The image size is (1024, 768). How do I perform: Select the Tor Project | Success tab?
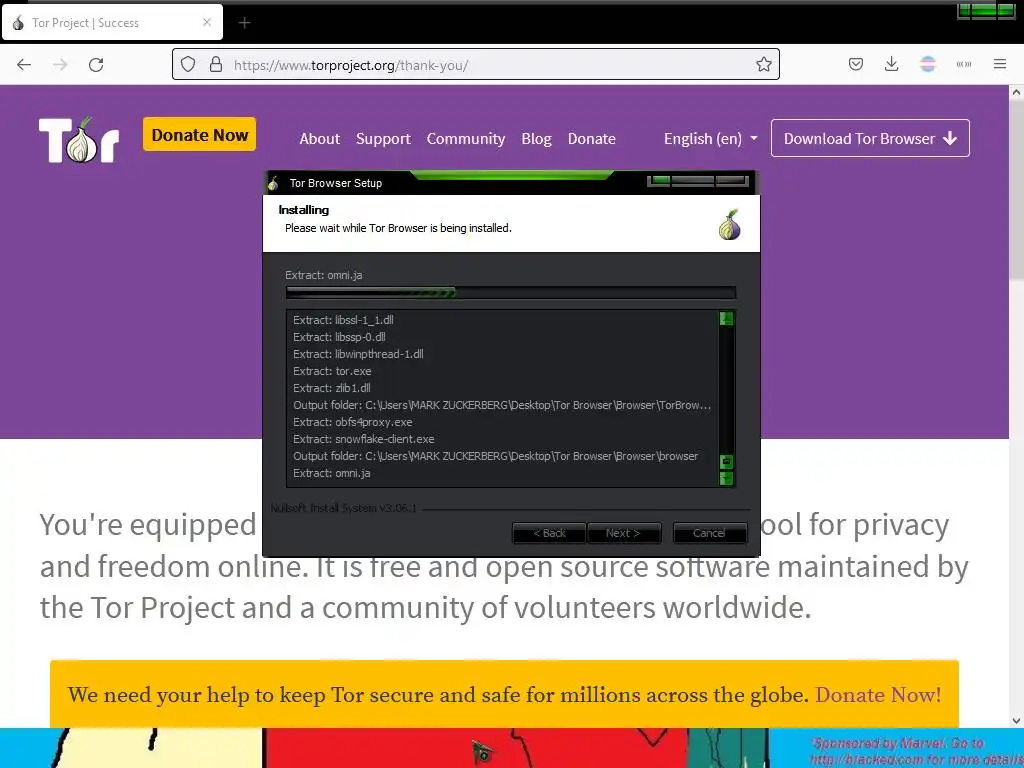click(112, 22)
